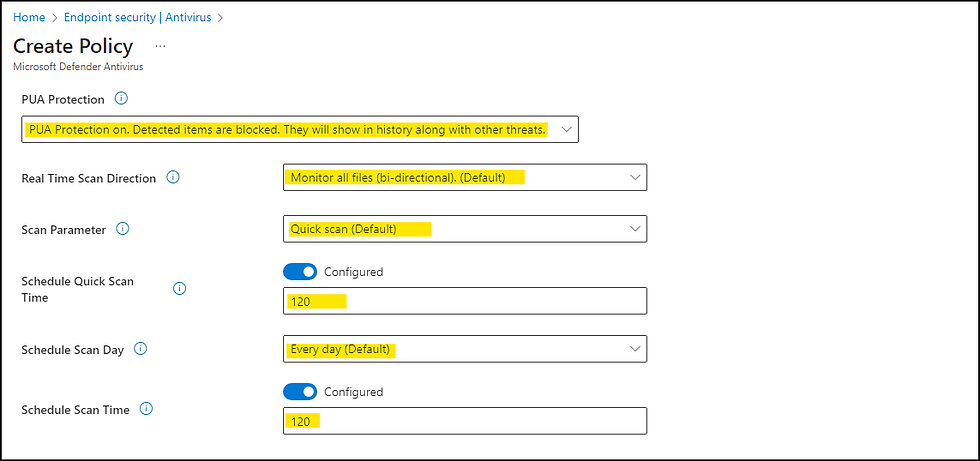Open info tooltip for PUA Protection
The image size is (980, 461).
click(122, 99)
